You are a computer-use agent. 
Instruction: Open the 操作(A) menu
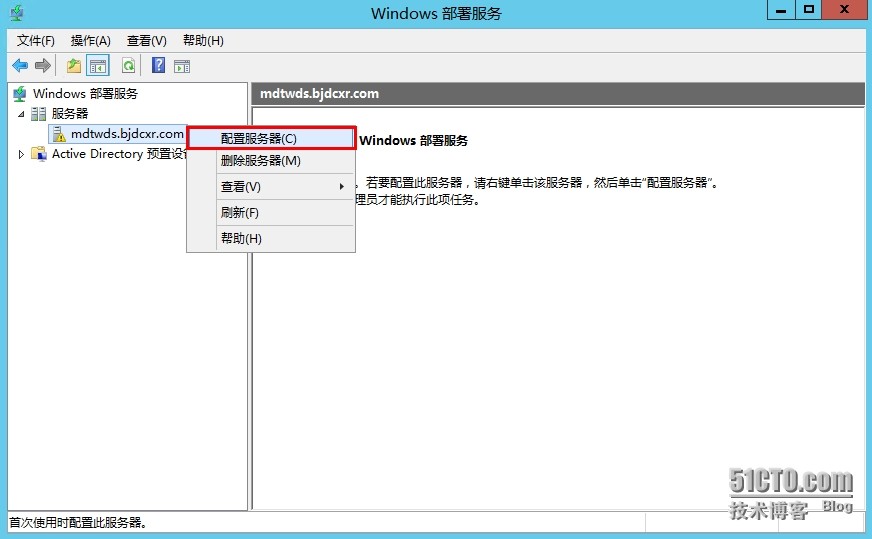click(91, 41)
